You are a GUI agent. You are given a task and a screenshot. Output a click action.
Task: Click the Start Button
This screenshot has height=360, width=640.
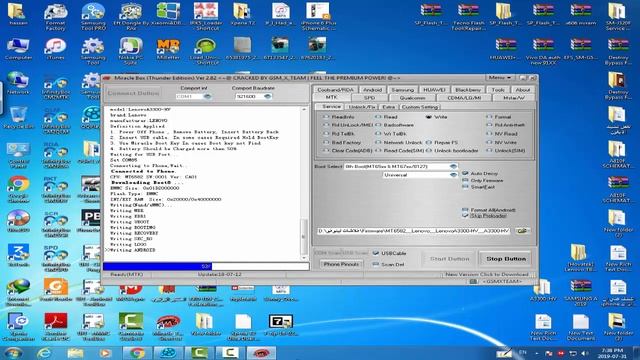coord(449,259)
